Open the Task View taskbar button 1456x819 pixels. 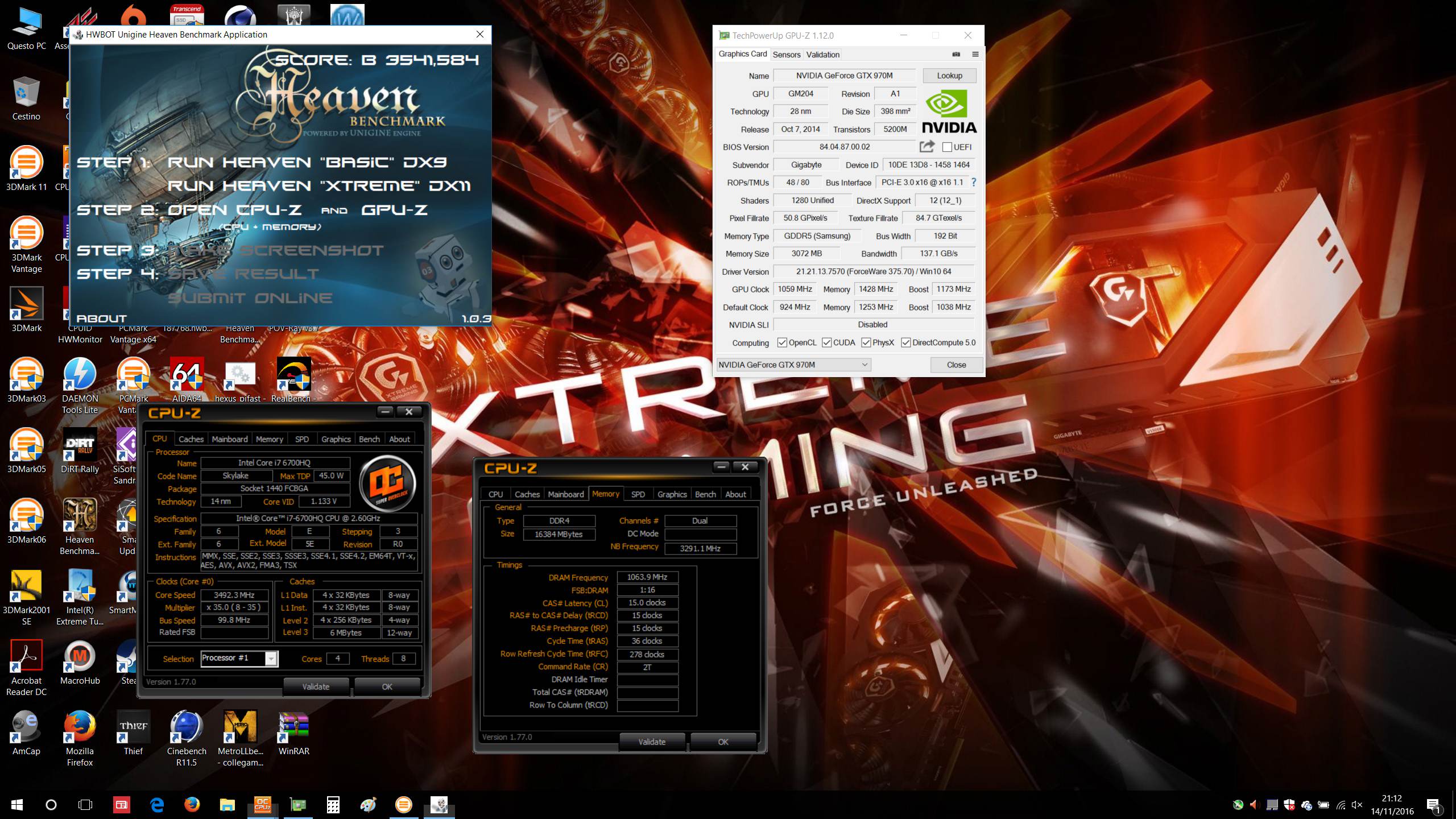pyautogui.click(x=85, y=805)
